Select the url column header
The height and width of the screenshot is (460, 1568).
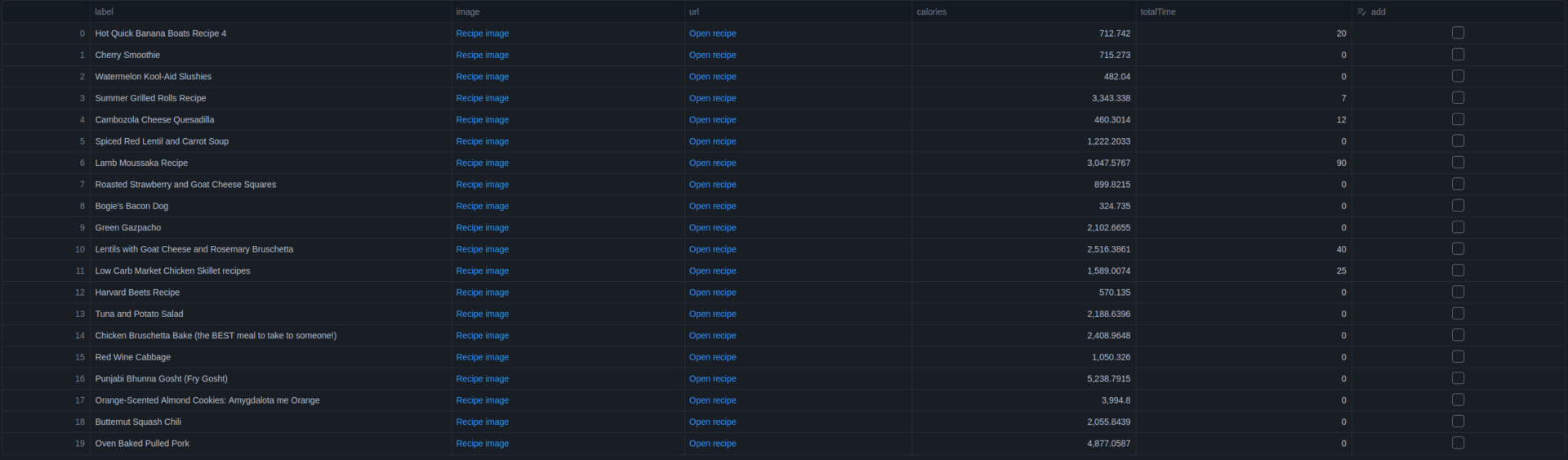pos(693,12)
